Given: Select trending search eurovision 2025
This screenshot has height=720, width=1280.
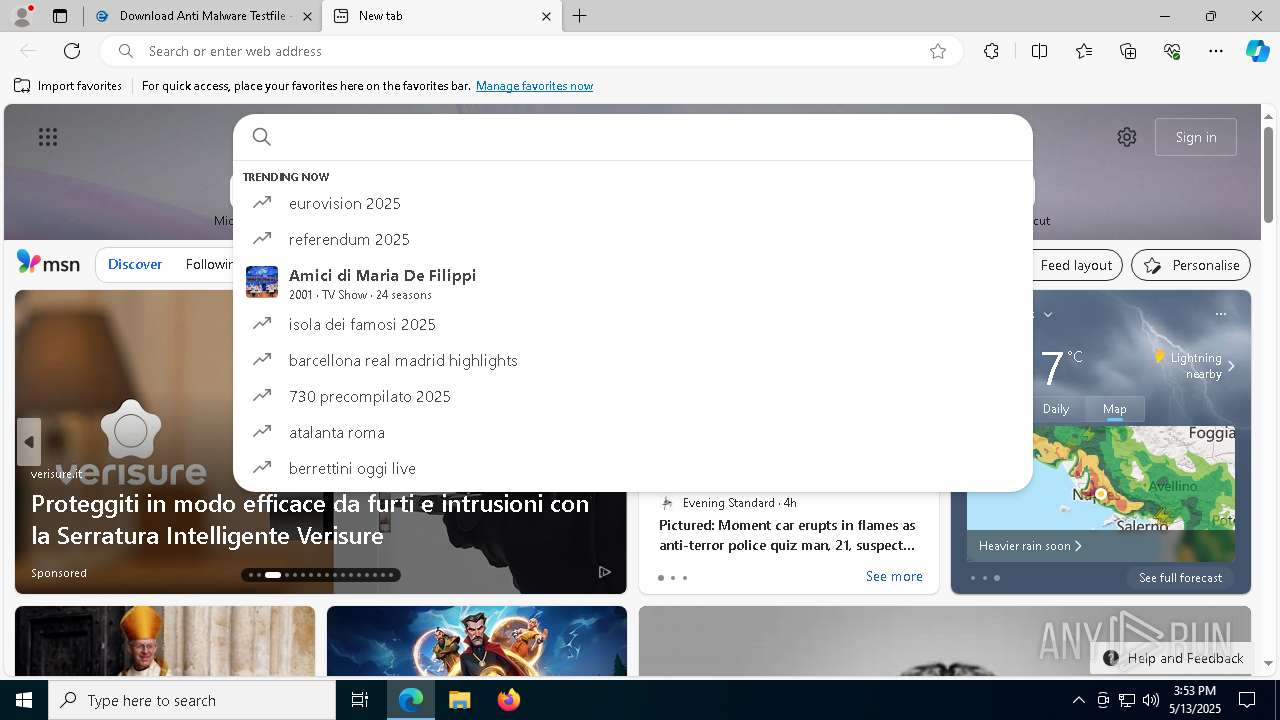Looking at the screenshot, I should tap(632, 203).
